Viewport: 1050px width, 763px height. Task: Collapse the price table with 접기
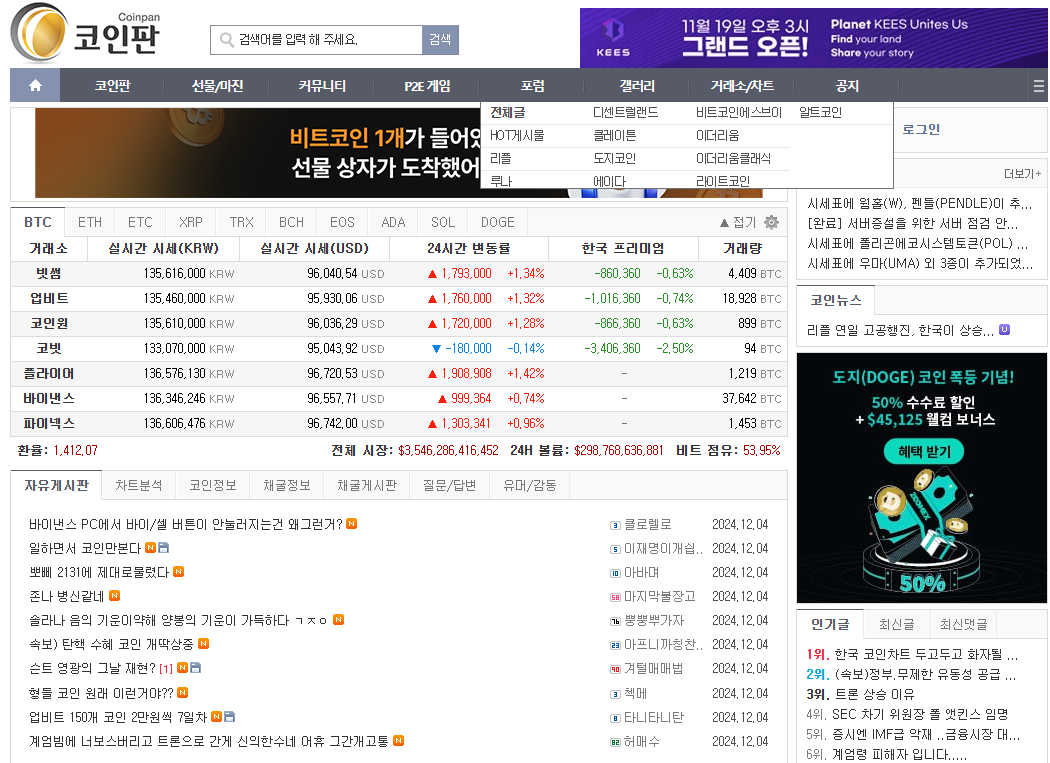click(738, 222)
